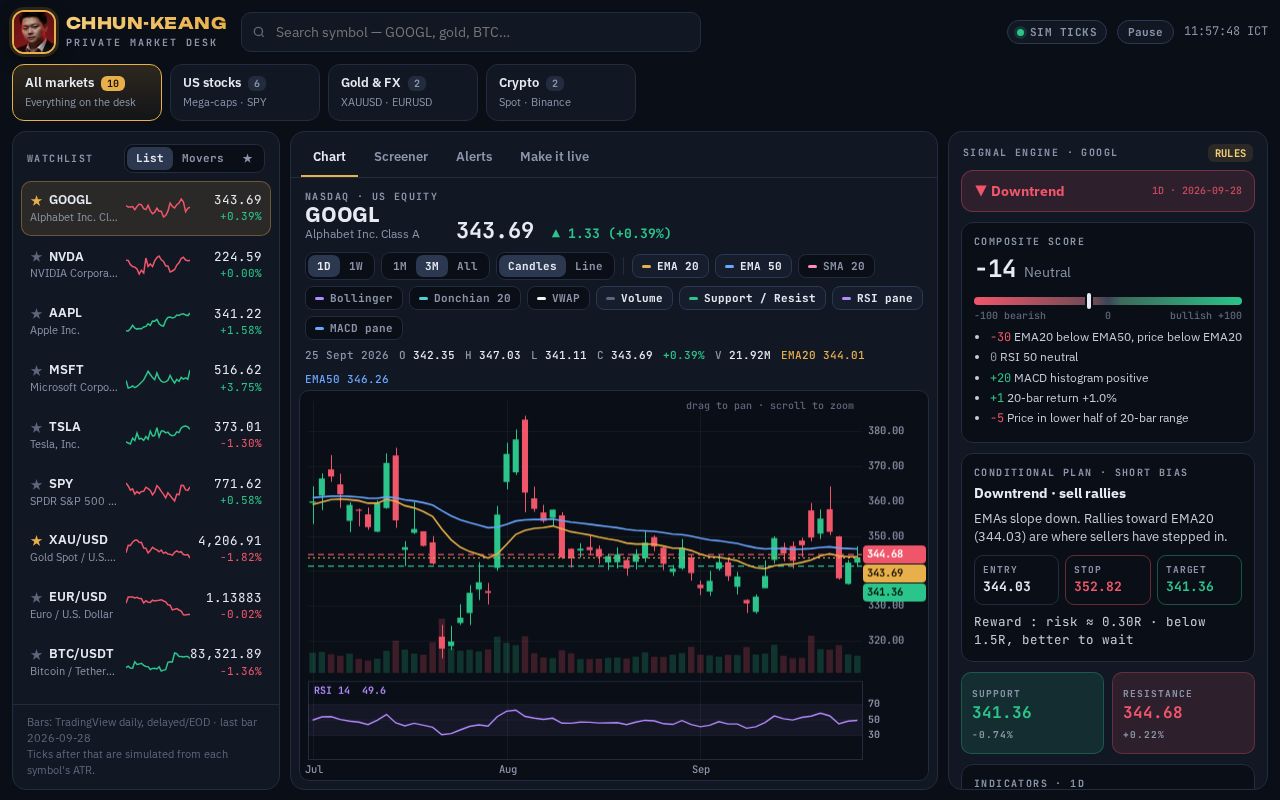
Task: Click the SIM TICKS status indicator
Action: (x=1057, y=32)
